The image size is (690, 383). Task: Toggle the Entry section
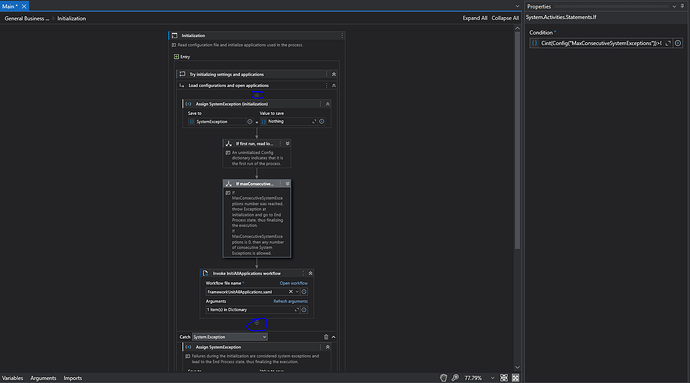(176, 56)
